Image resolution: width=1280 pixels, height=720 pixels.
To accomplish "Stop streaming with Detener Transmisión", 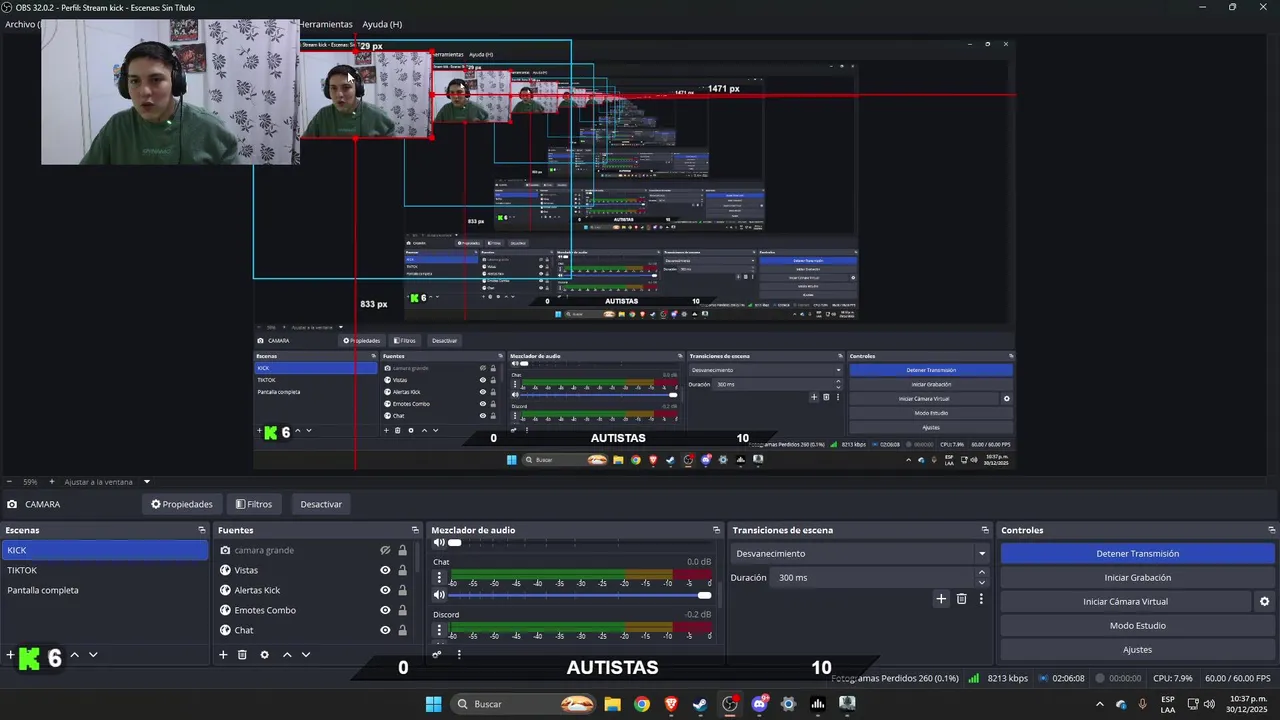I will (1138, 553).
